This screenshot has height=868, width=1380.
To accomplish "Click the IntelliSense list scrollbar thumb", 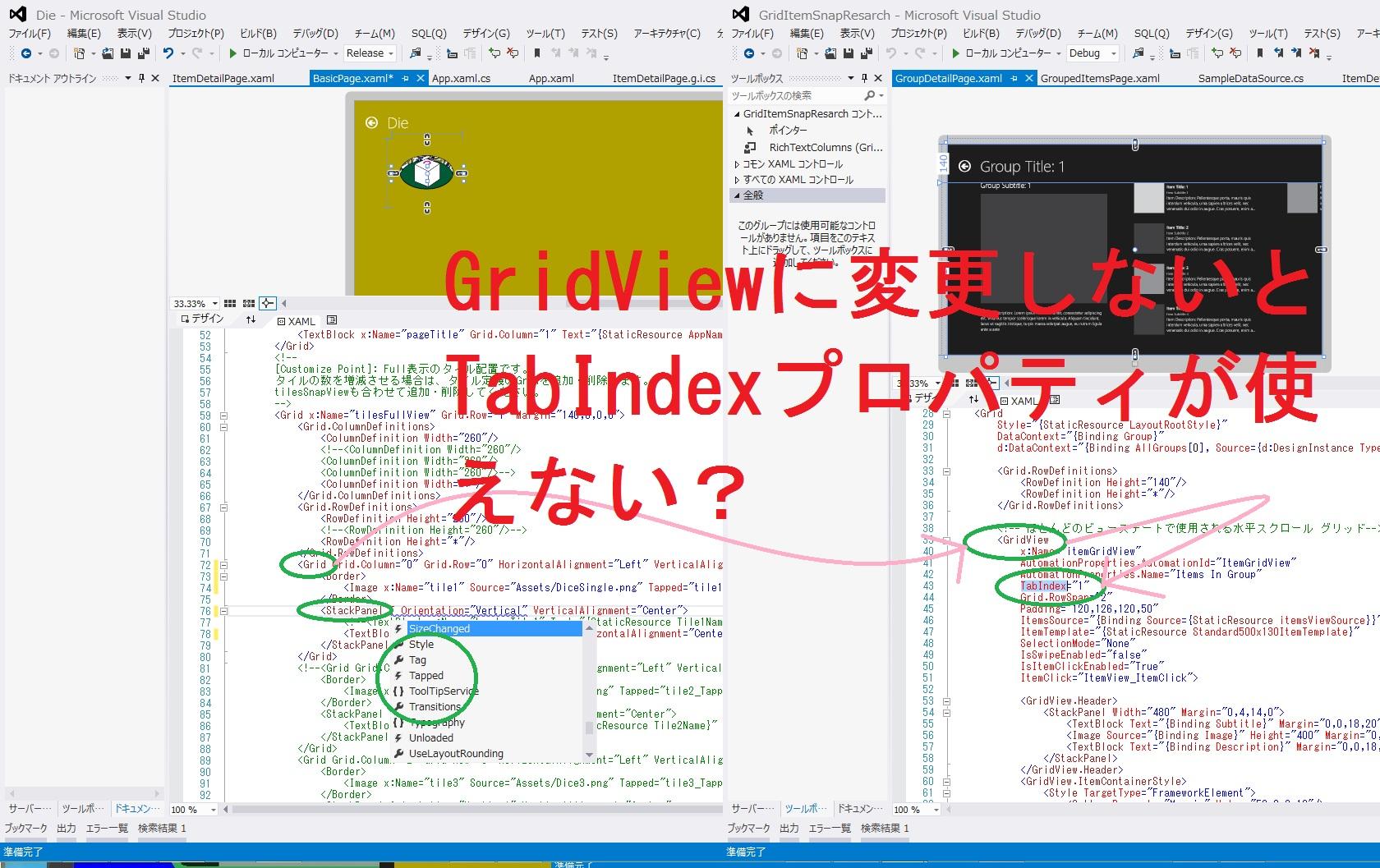I will coord(588,728).
